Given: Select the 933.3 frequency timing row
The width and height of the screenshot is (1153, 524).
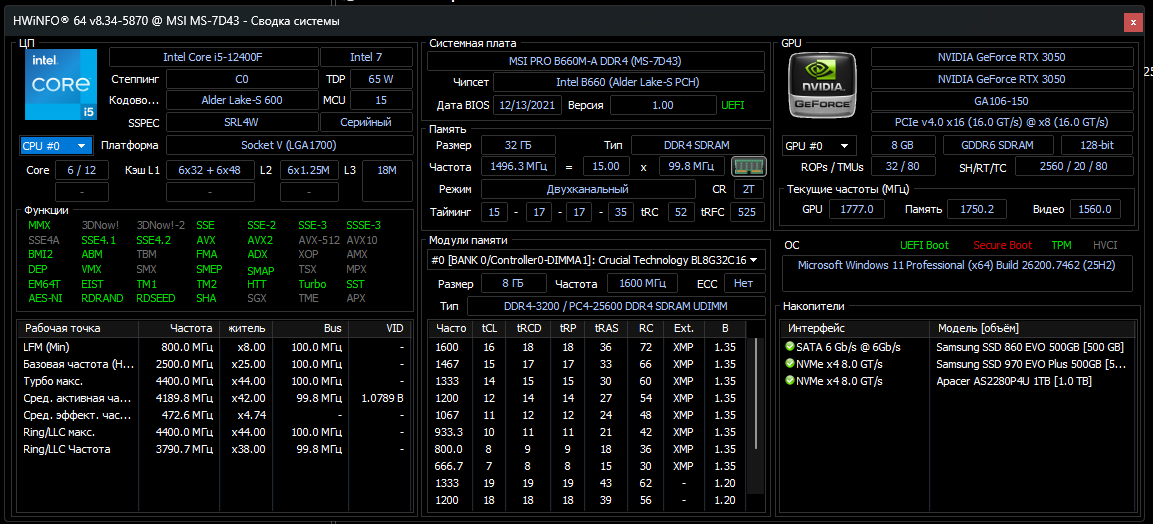Looking at the screenshot, I should [x=587, y=431].
